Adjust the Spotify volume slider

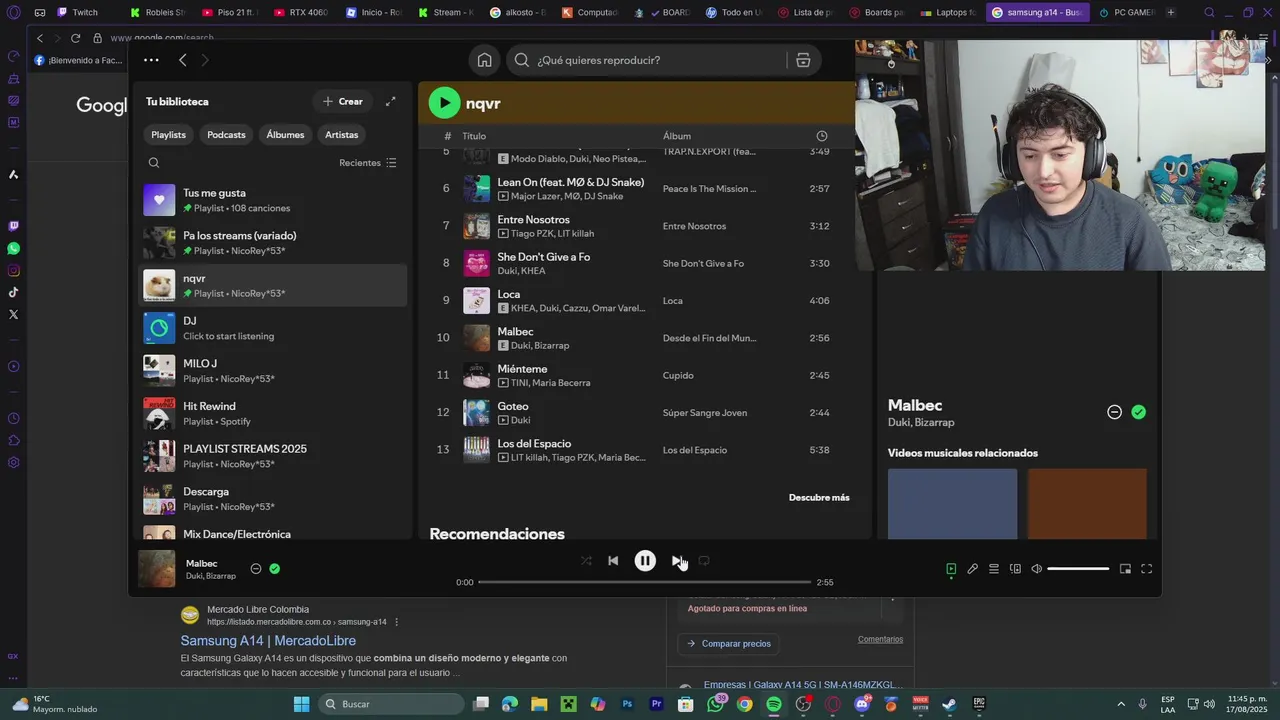coord(1078,569)
